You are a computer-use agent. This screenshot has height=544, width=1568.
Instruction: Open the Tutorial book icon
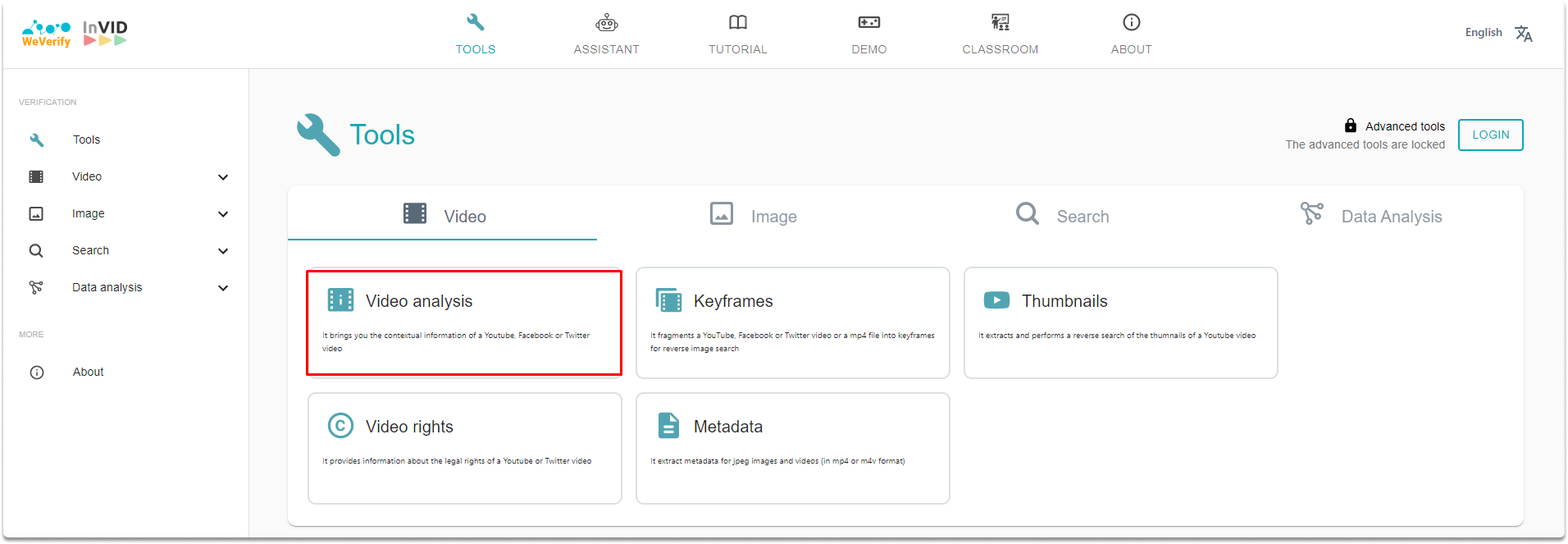click(738, 23)
